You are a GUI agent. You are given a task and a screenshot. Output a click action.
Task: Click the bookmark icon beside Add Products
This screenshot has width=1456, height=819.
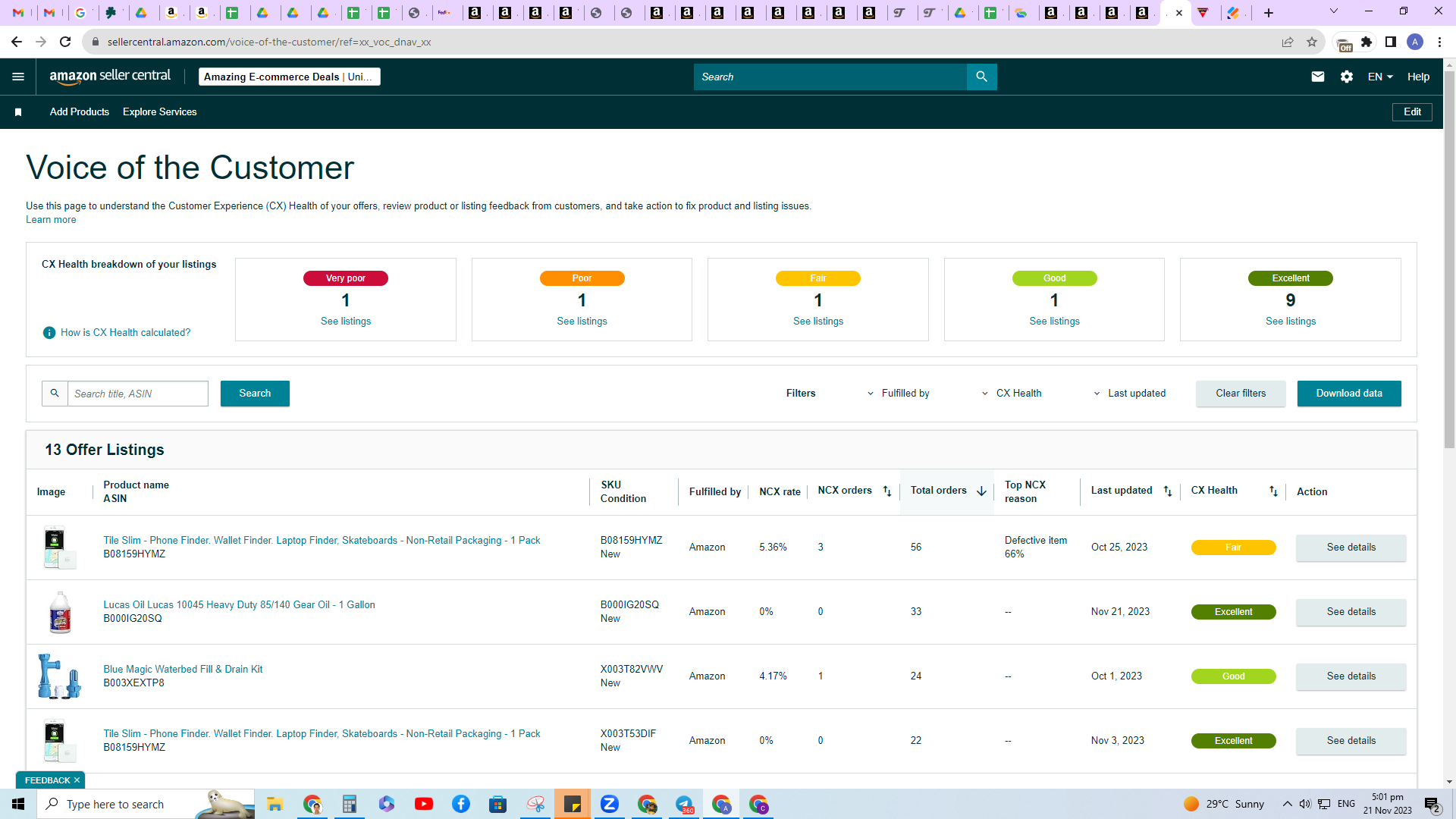point(18,112)
